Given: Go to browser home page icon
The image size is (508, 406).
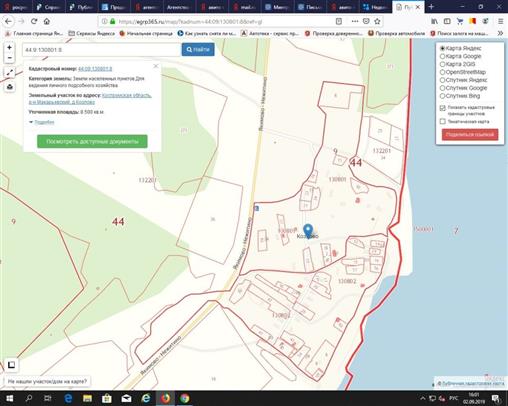Looking at the screenshot, I should (x=47, y=21).
